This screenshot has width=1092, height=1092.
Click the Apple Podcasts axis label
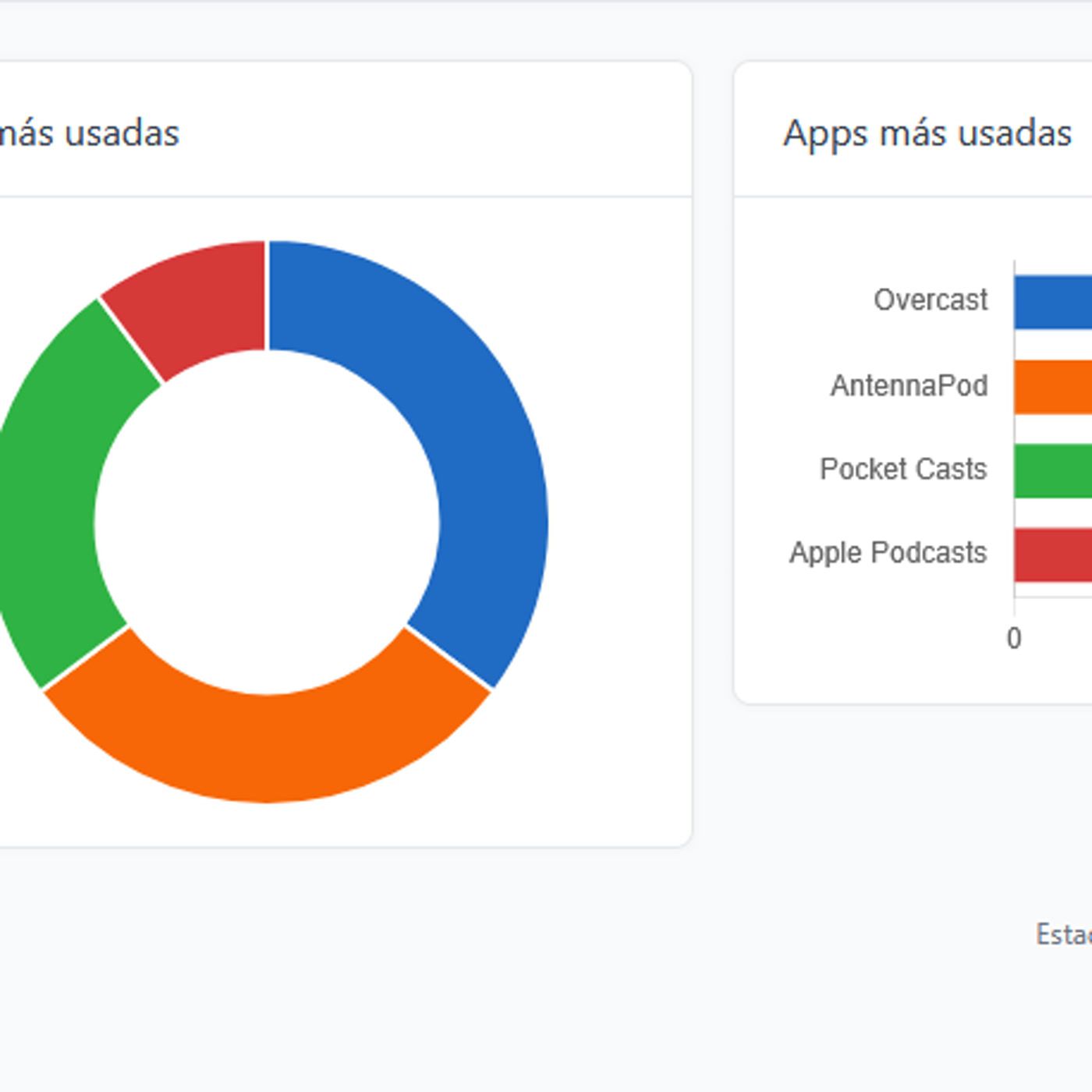click(x=888, y=552)
